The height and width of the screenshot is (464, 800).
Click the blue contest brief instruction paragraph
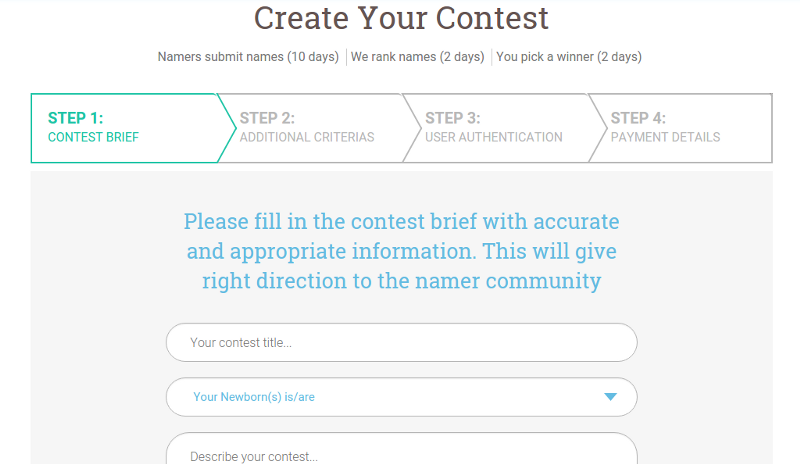coord(402,251)
